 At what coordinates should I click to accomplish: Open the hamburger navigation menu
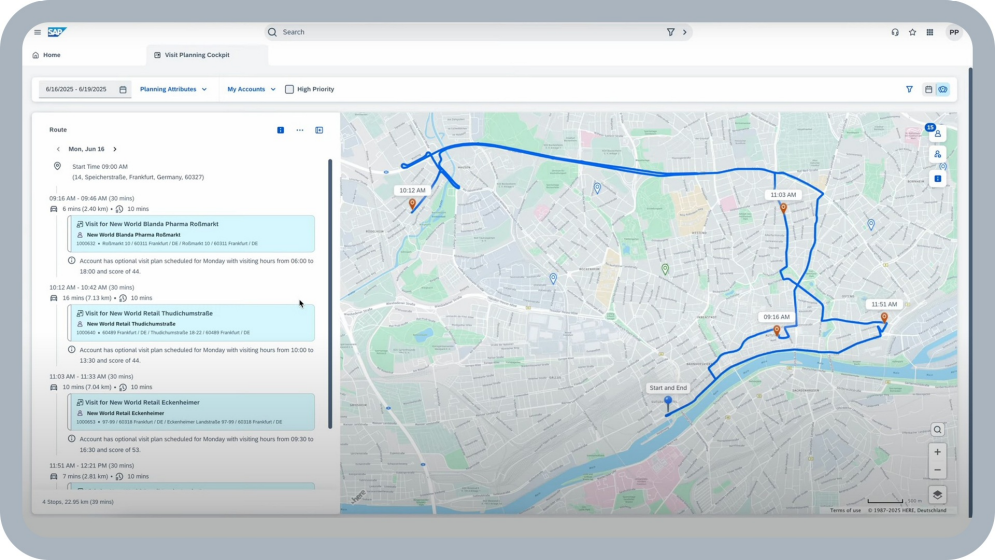[x=37, y=32]
